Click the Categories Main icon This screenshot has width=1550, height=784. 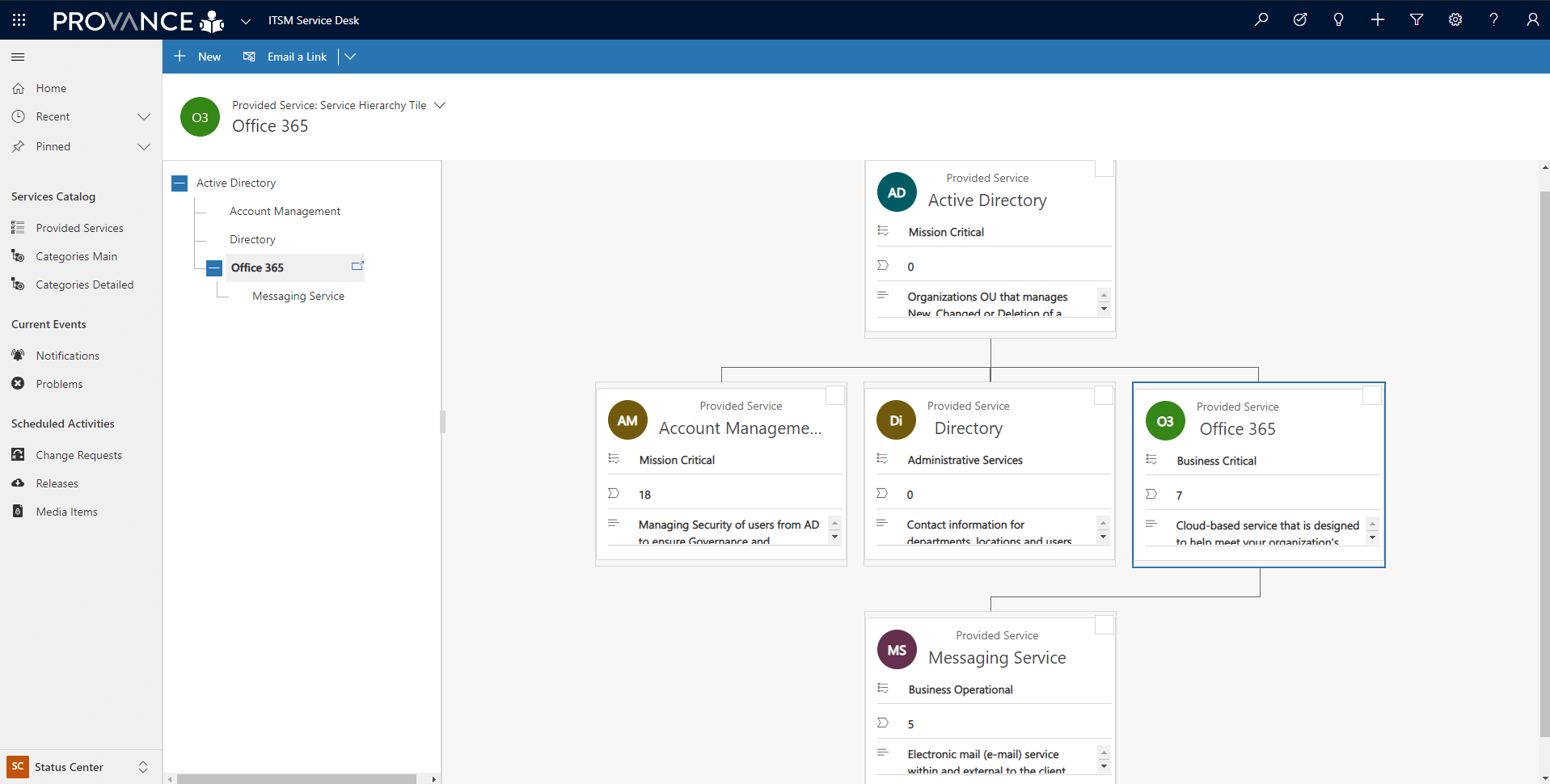click(x=18, y=256)
